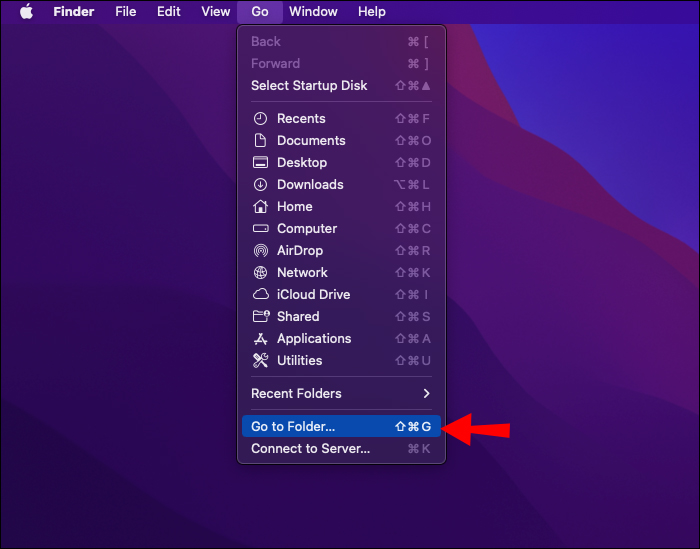Click the Utilities tools icon

point(260,361)
